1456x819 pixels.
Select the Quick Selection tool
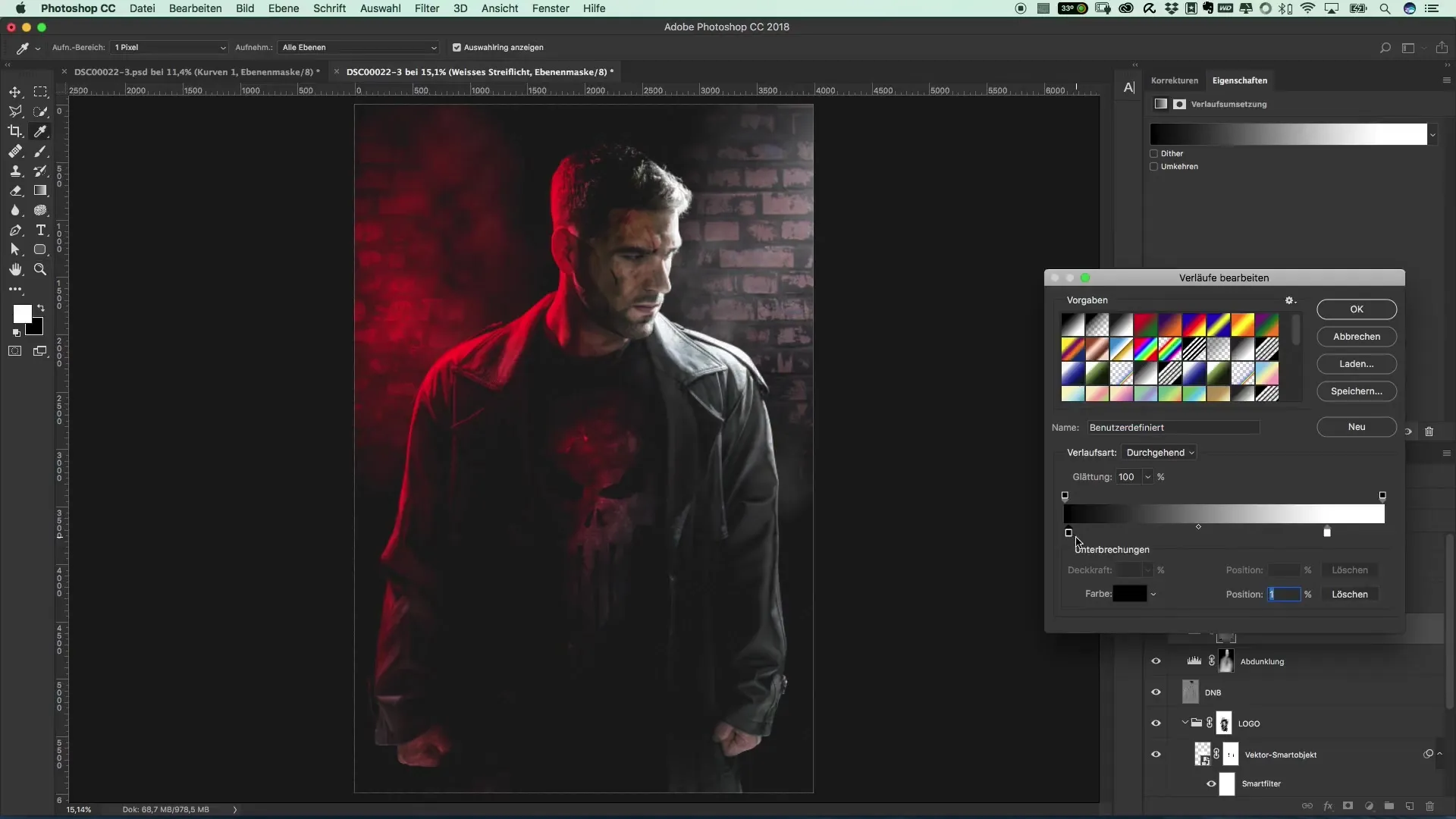click(41, 111)
